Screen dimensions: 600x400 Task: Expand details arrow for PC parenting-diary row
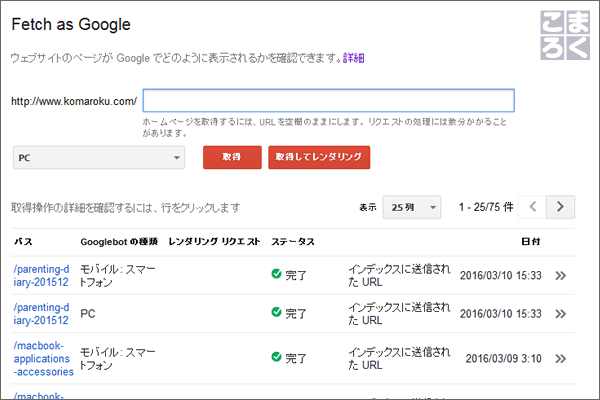(x=561, y=314)
